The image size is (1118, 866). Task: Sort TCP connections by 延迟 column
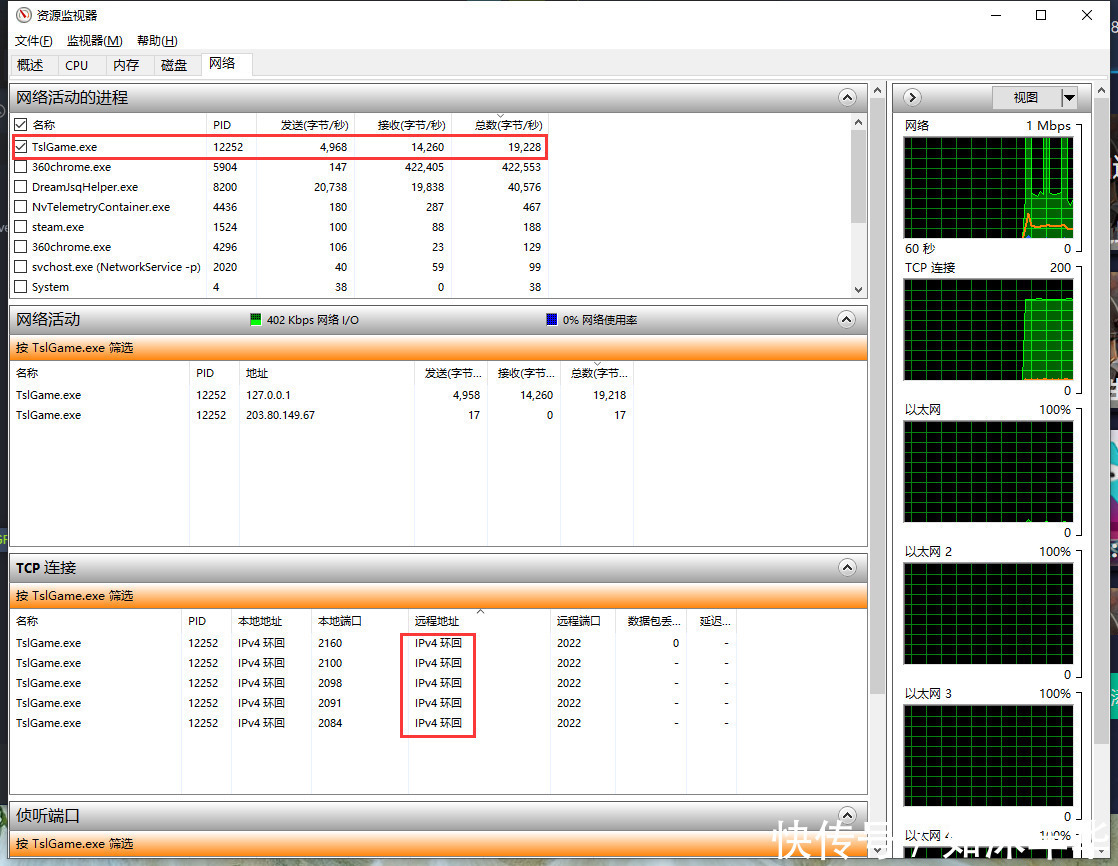tap(714, 621)
